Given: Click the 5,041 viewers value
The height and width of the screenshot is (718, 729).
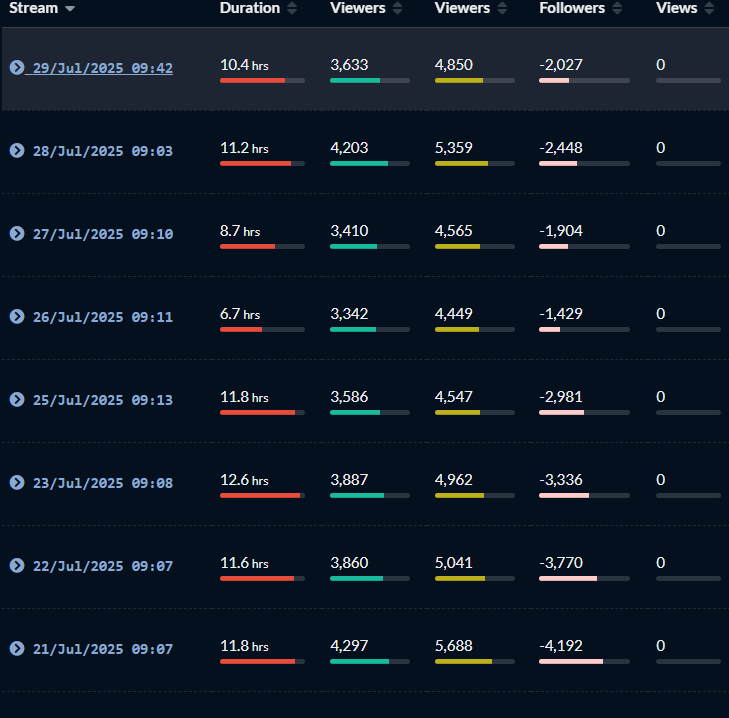Looking at the screenshot, I should [x=454, y=563].
